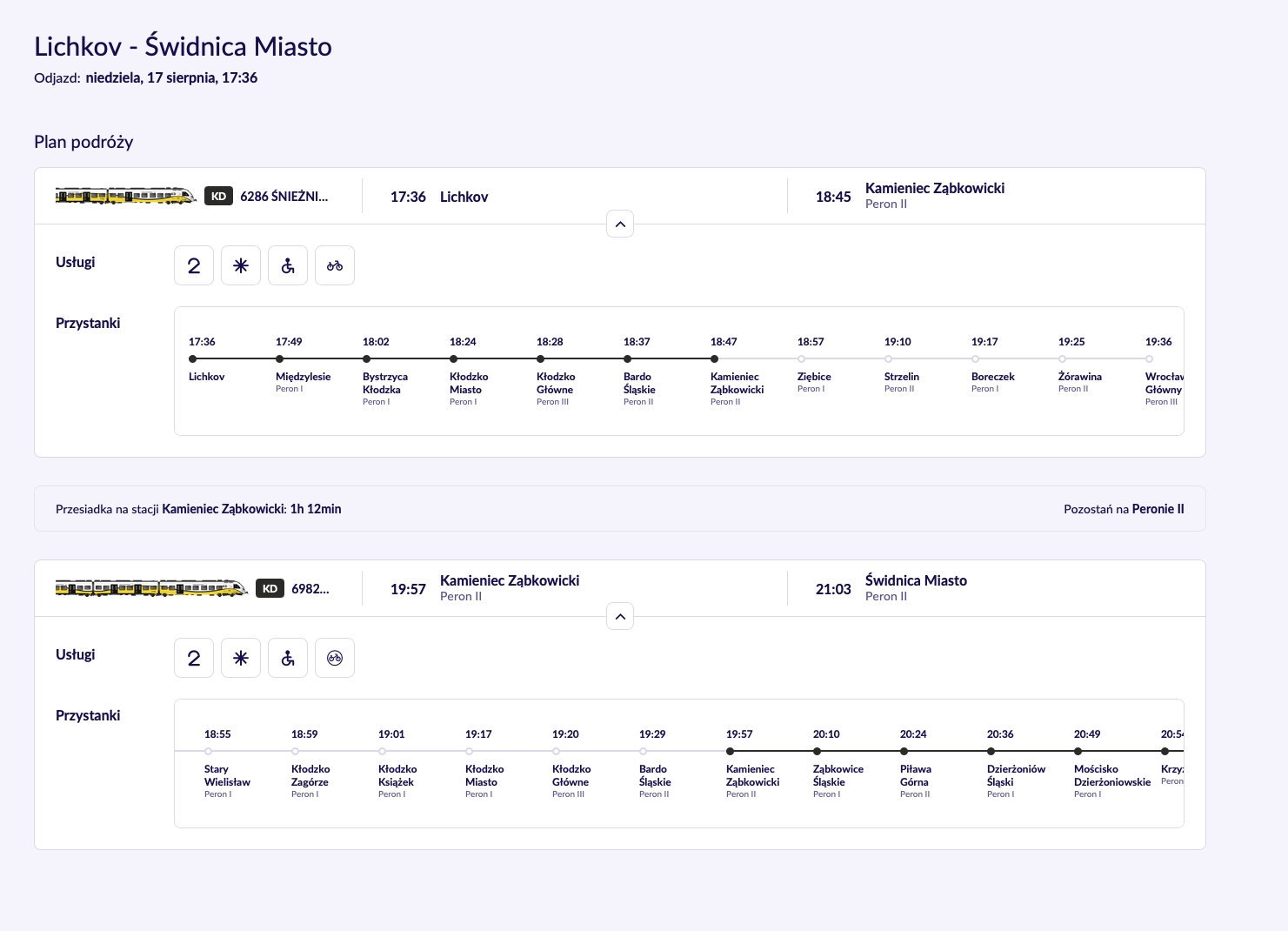Collapse the Lichkov to Kamieniec Ząbkowicki train details
The image size is (1288, 931).
point(620,224)
